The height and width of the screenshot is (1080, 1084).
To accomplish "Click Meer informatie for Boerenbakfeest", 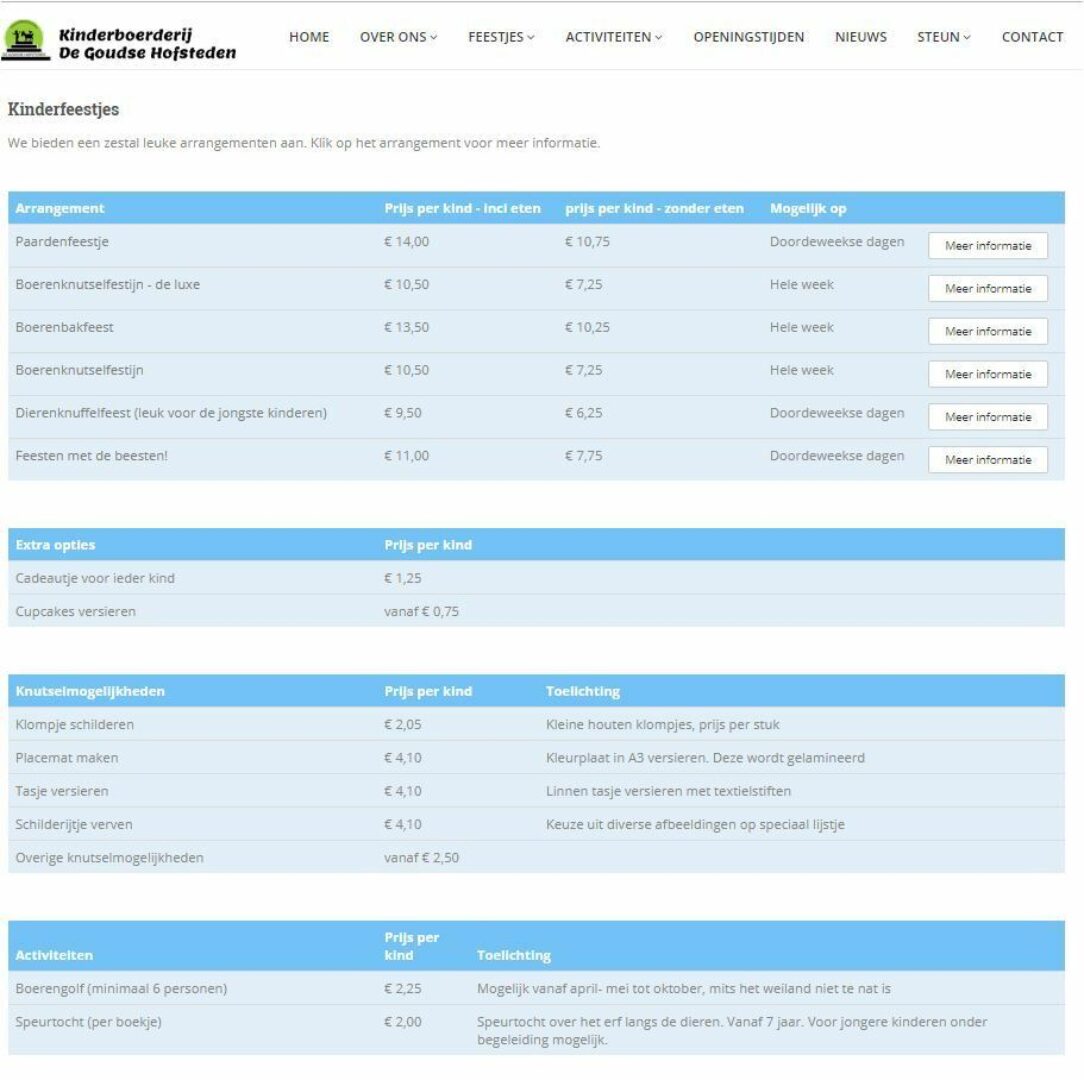I will [988, 331].
